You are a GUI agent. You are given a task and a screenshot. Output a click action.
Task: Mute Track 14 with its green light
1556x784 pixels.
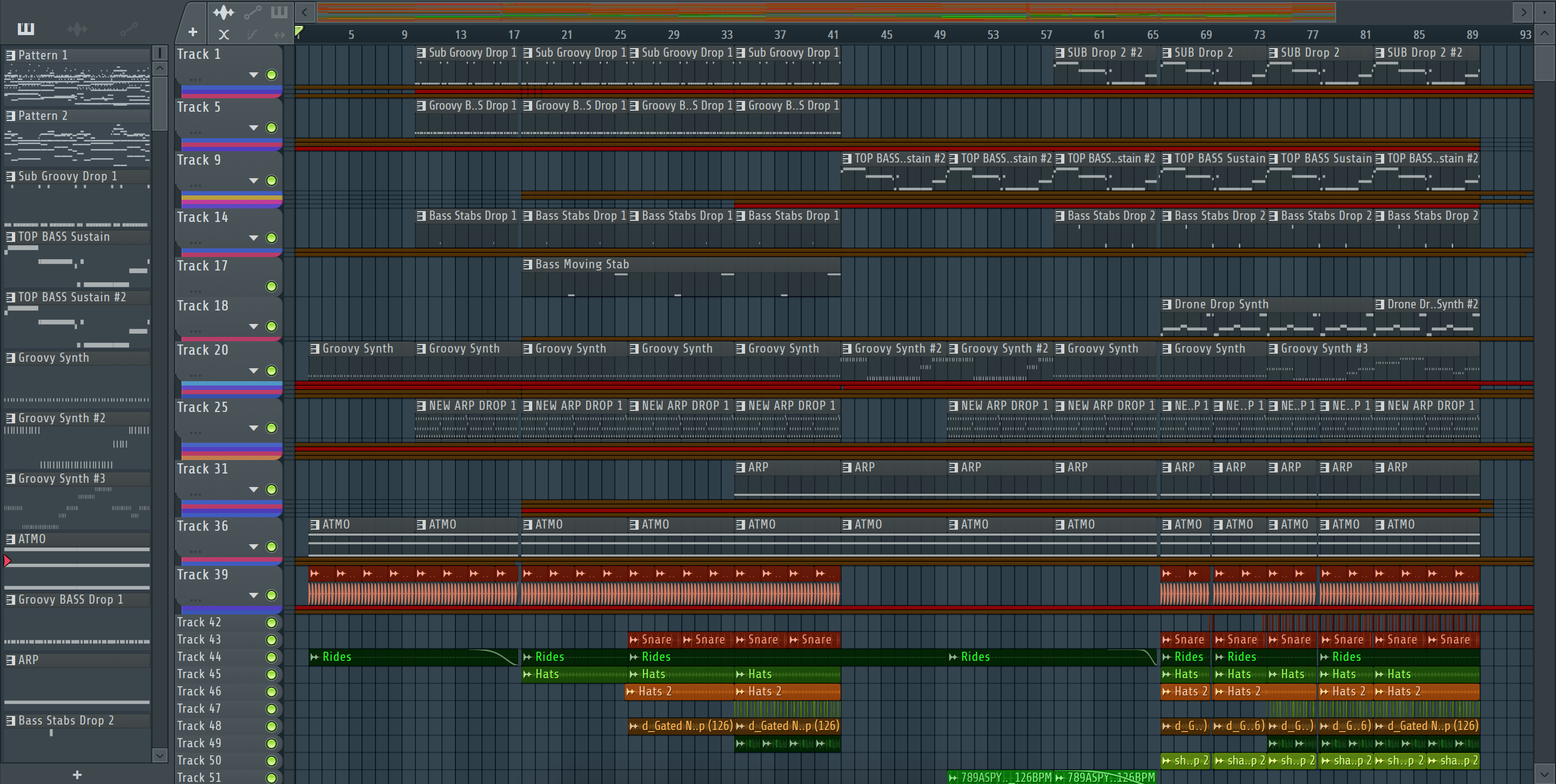pos(271,238)
